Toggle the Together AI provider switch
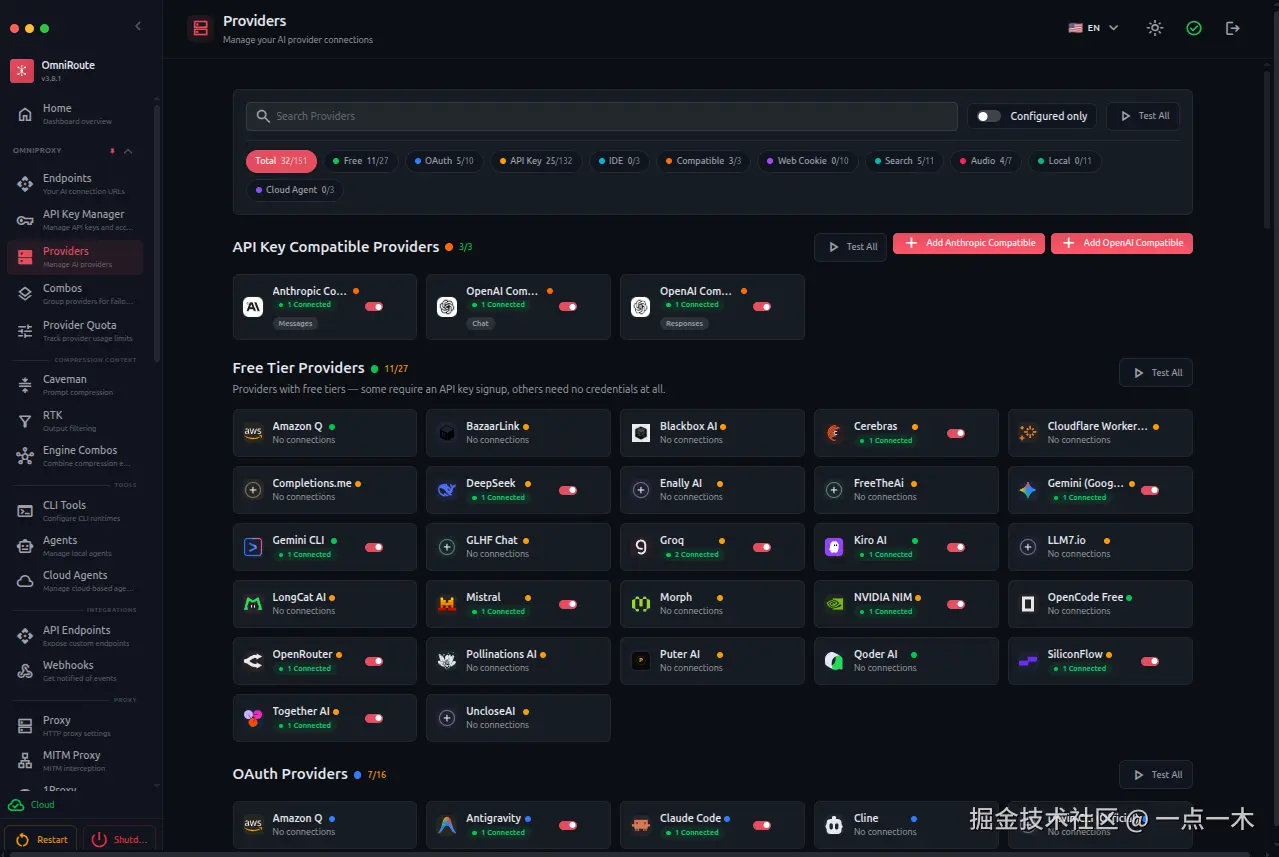This screenshot has width=1279, height=857. tap(374, 719)
